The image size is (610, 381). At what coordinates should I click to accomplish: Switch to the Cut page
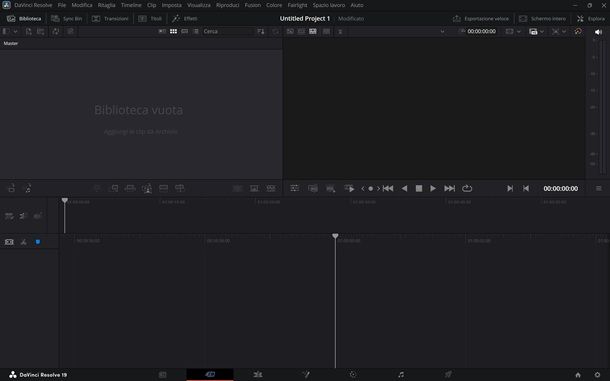point(210,374)
